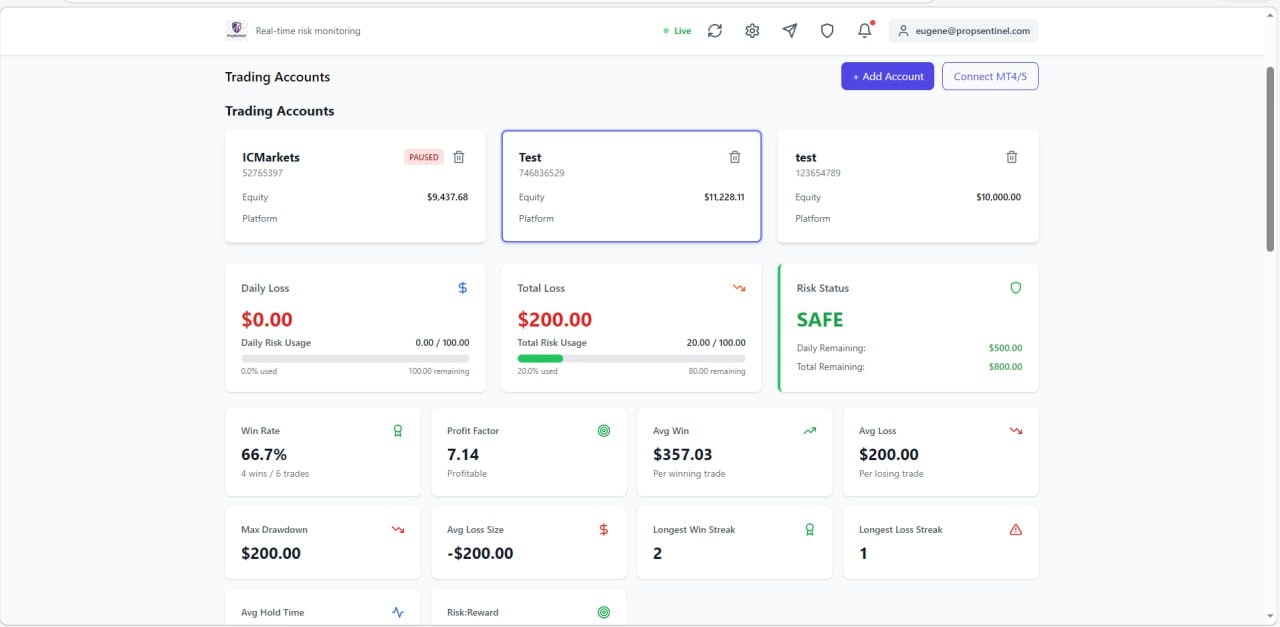
Task: Click the $0.00 Daily Loss value
Action: [267, 320]
